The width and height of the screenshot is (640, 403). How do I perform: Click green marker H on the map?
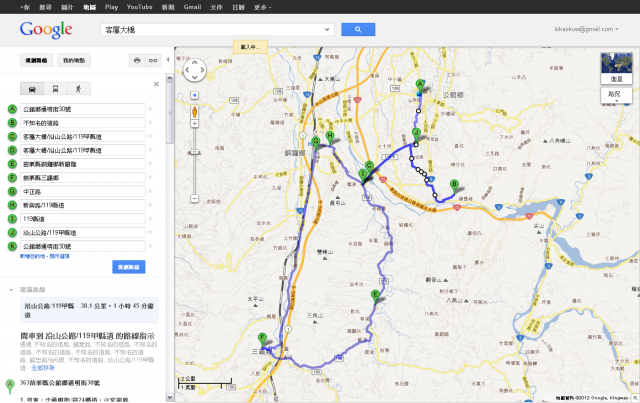330,138
